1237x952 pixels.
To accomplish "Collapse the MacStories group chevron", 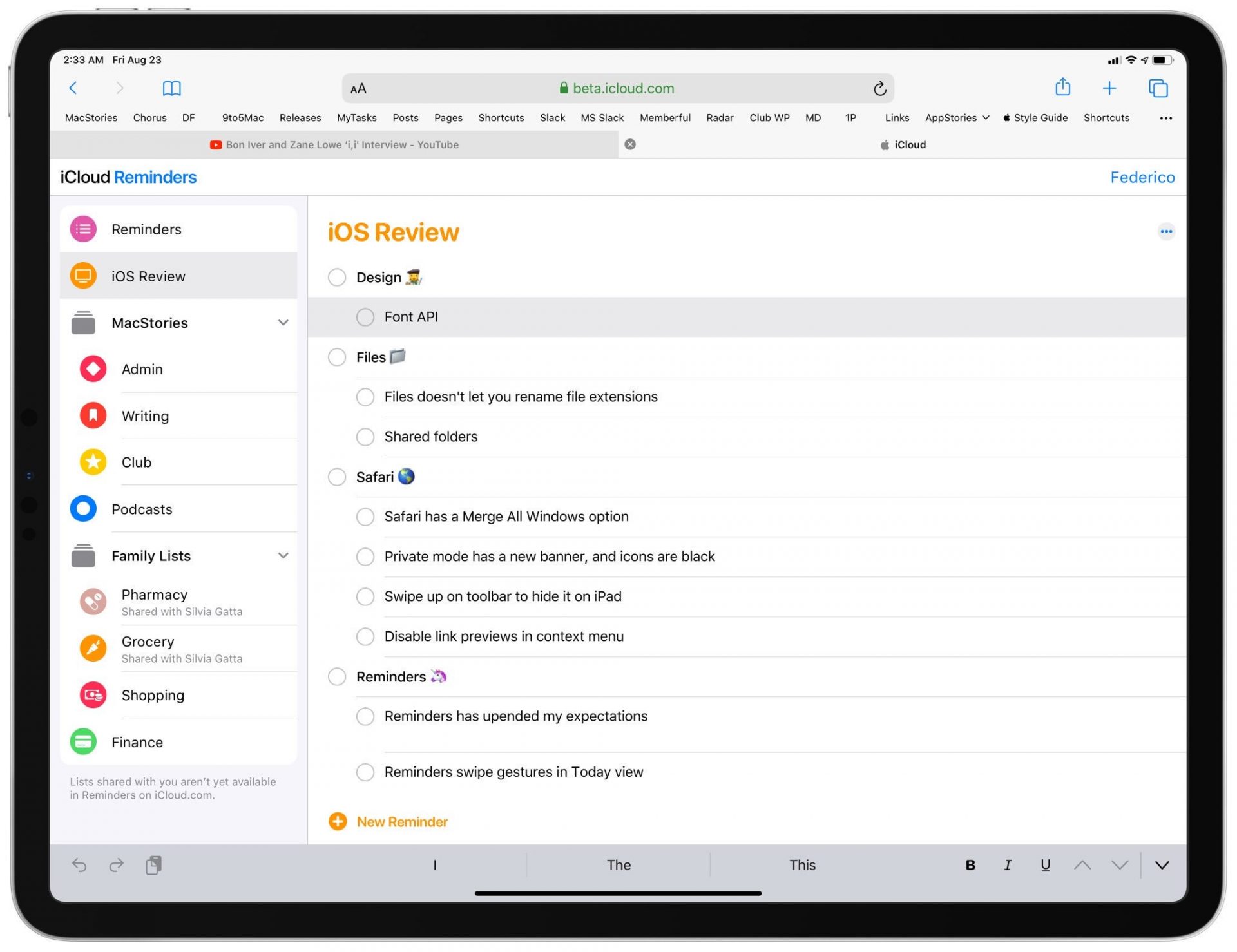I will point(283,323).
